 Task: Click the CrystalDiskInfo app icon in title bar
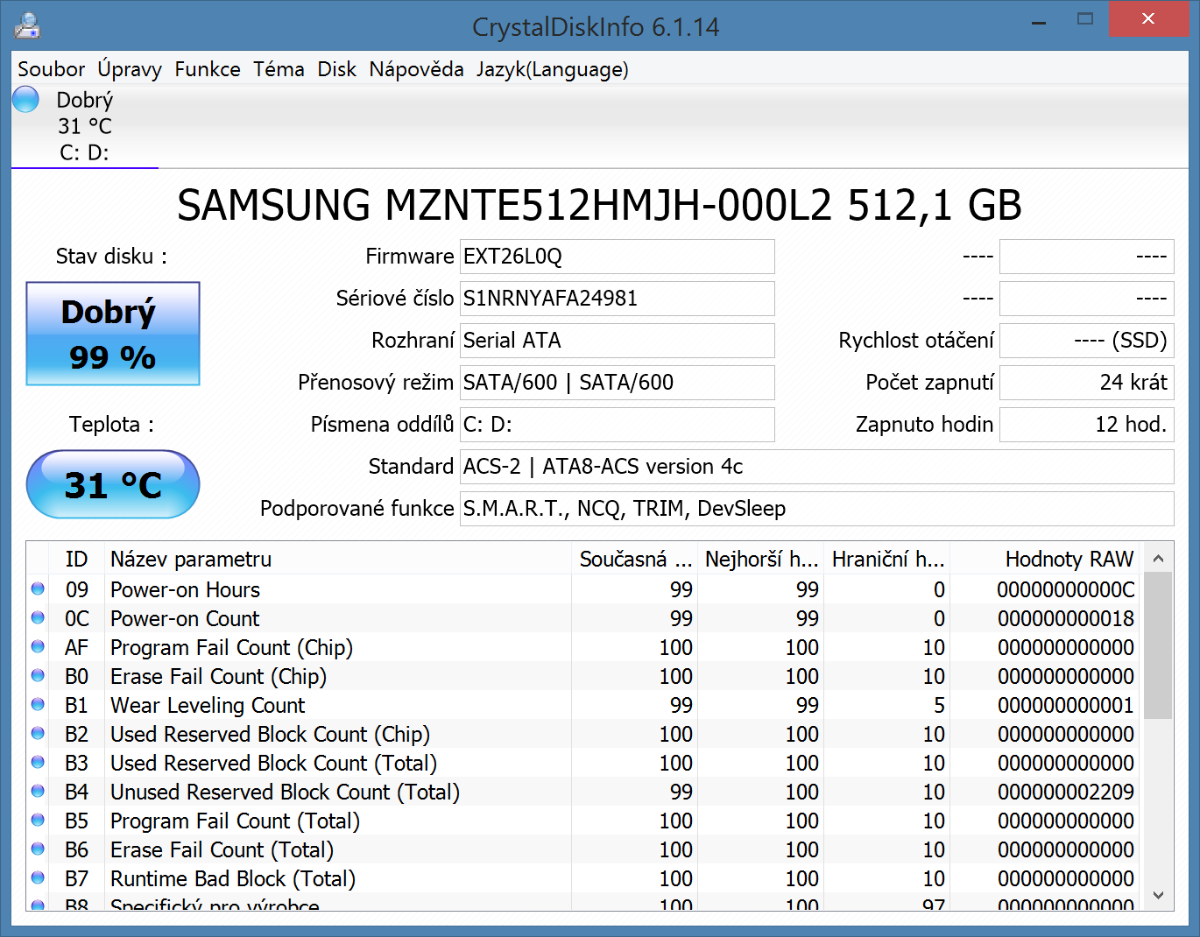coord(28,25)
